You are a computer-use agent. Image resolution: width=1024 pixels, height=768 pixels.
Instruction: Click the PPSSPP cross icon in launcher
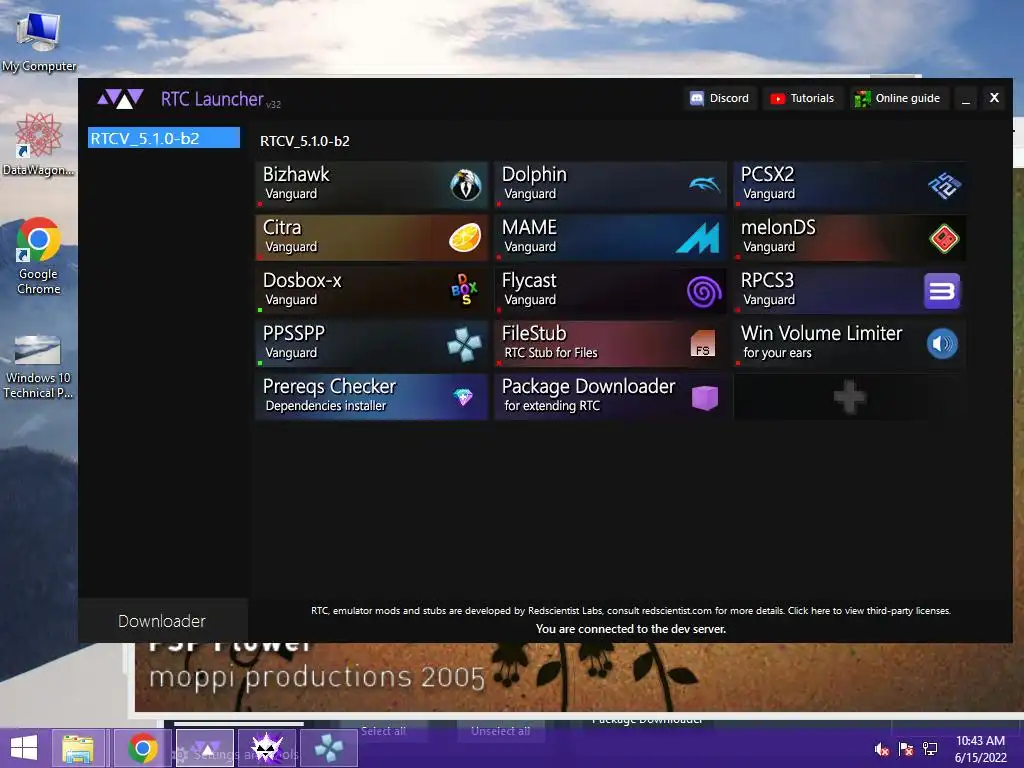coord(464,344)
